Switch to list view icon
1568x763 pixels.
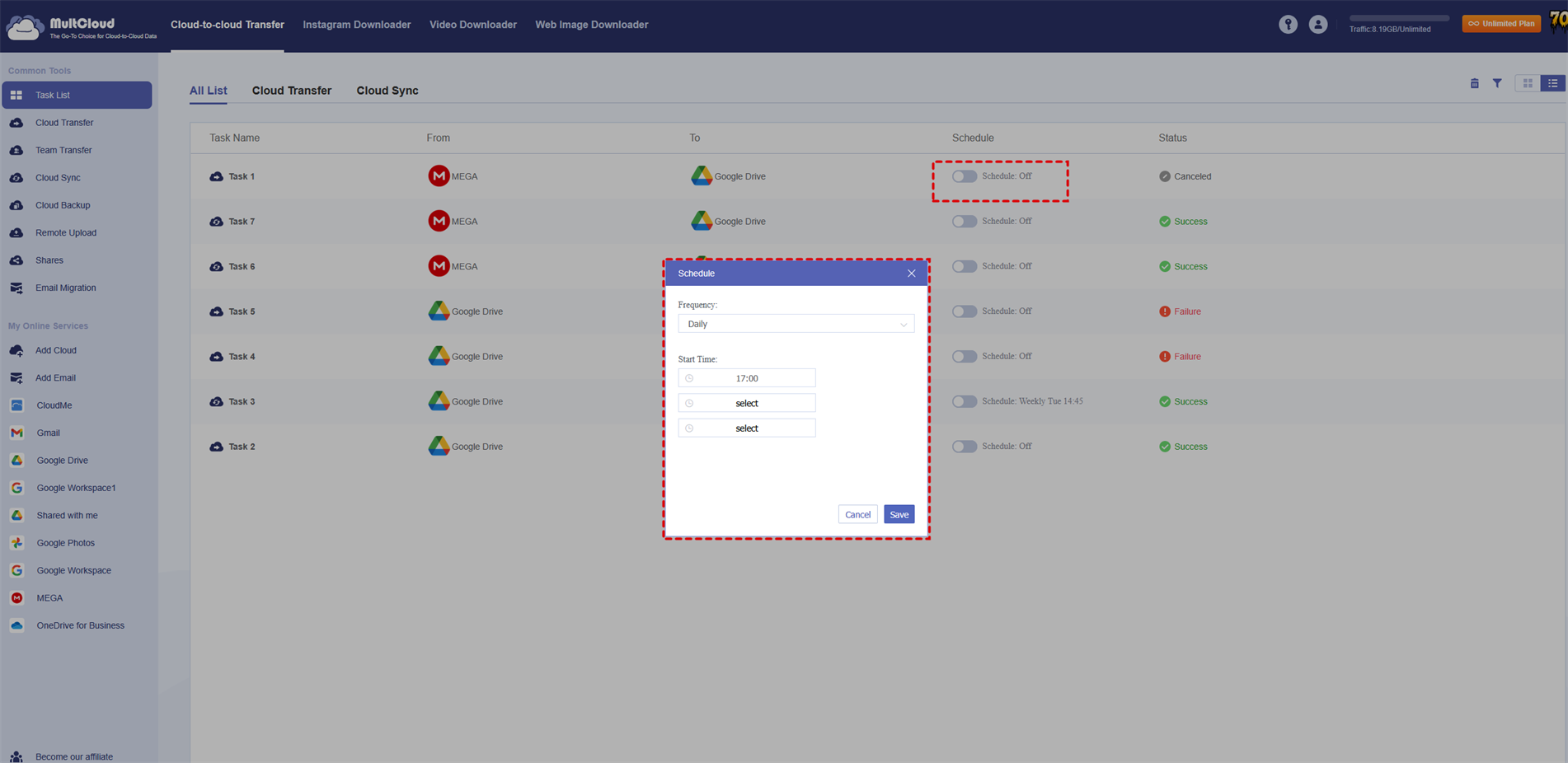coord(1552,83)
